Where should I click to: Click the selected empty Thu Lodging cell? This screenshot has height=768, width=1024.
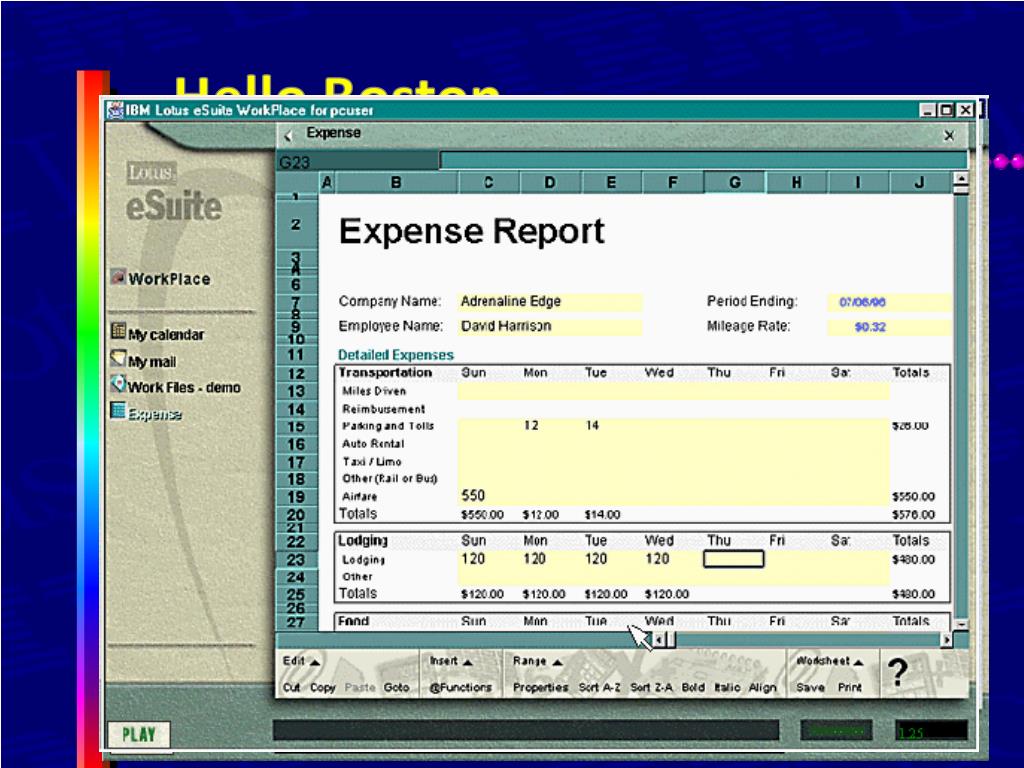point(733,559)
